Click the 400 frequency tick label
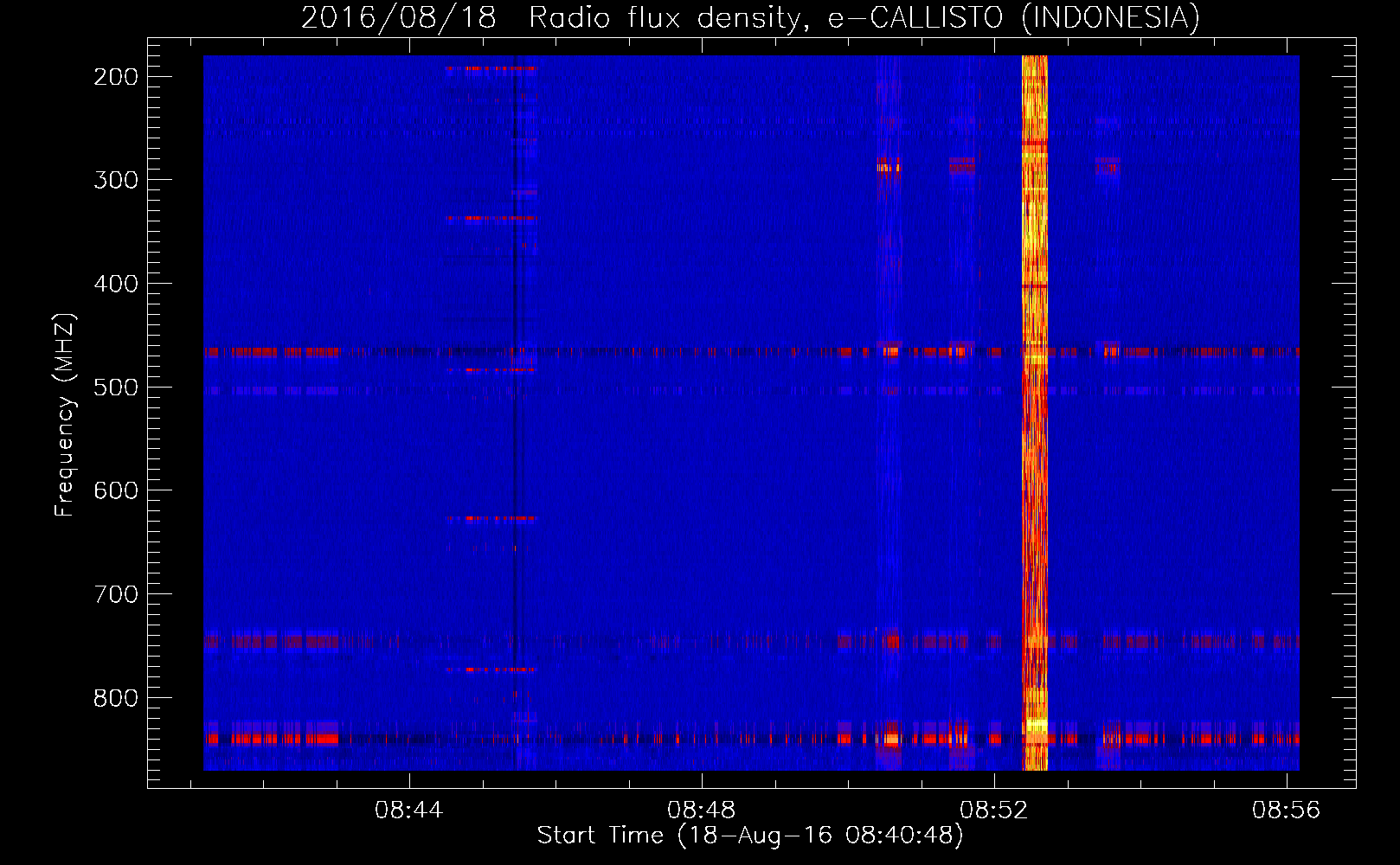This screenshot has height=865, width=1400. point(116,284)
